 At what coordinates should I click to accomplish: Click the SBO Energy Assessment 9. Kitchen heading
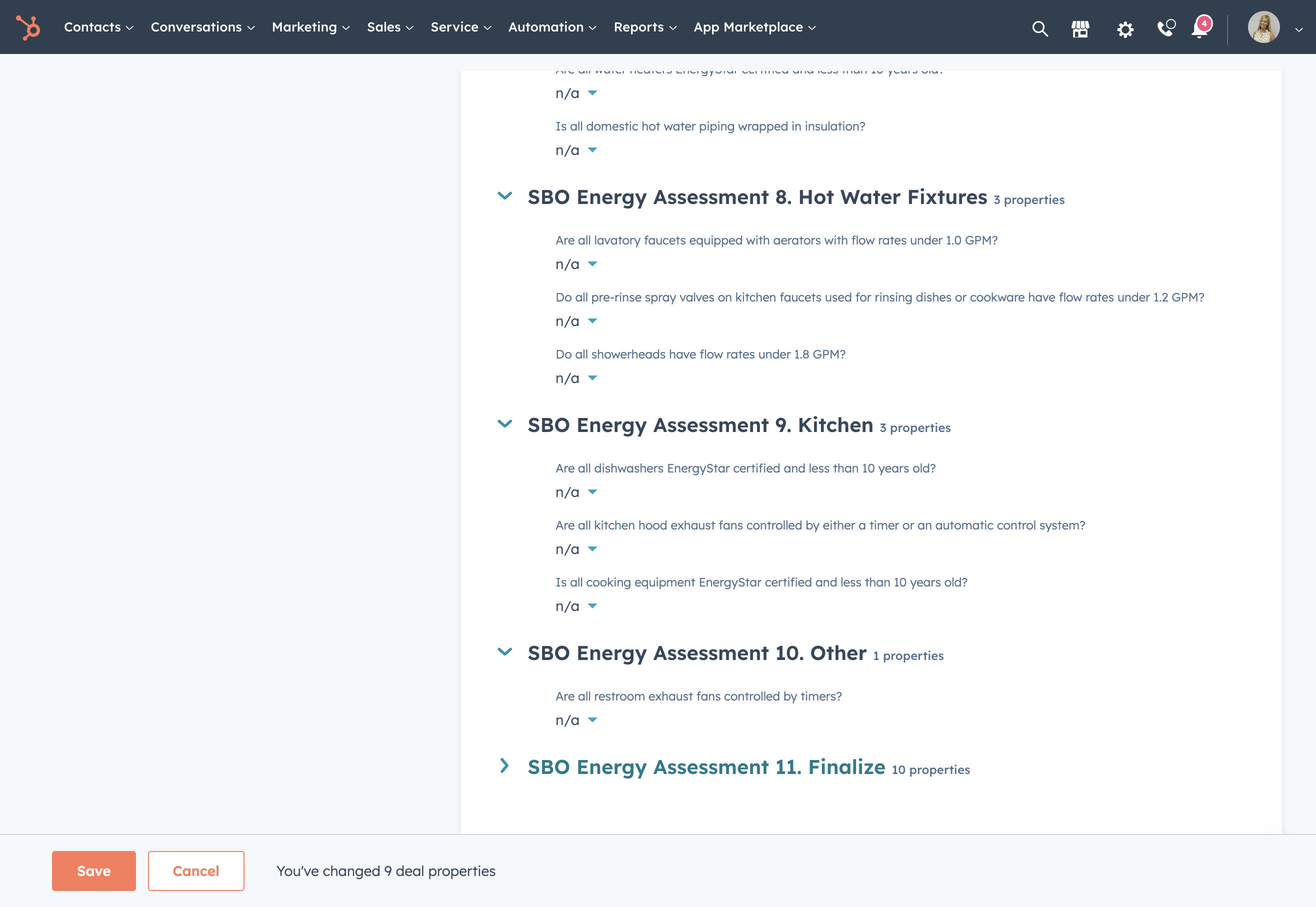700,425
